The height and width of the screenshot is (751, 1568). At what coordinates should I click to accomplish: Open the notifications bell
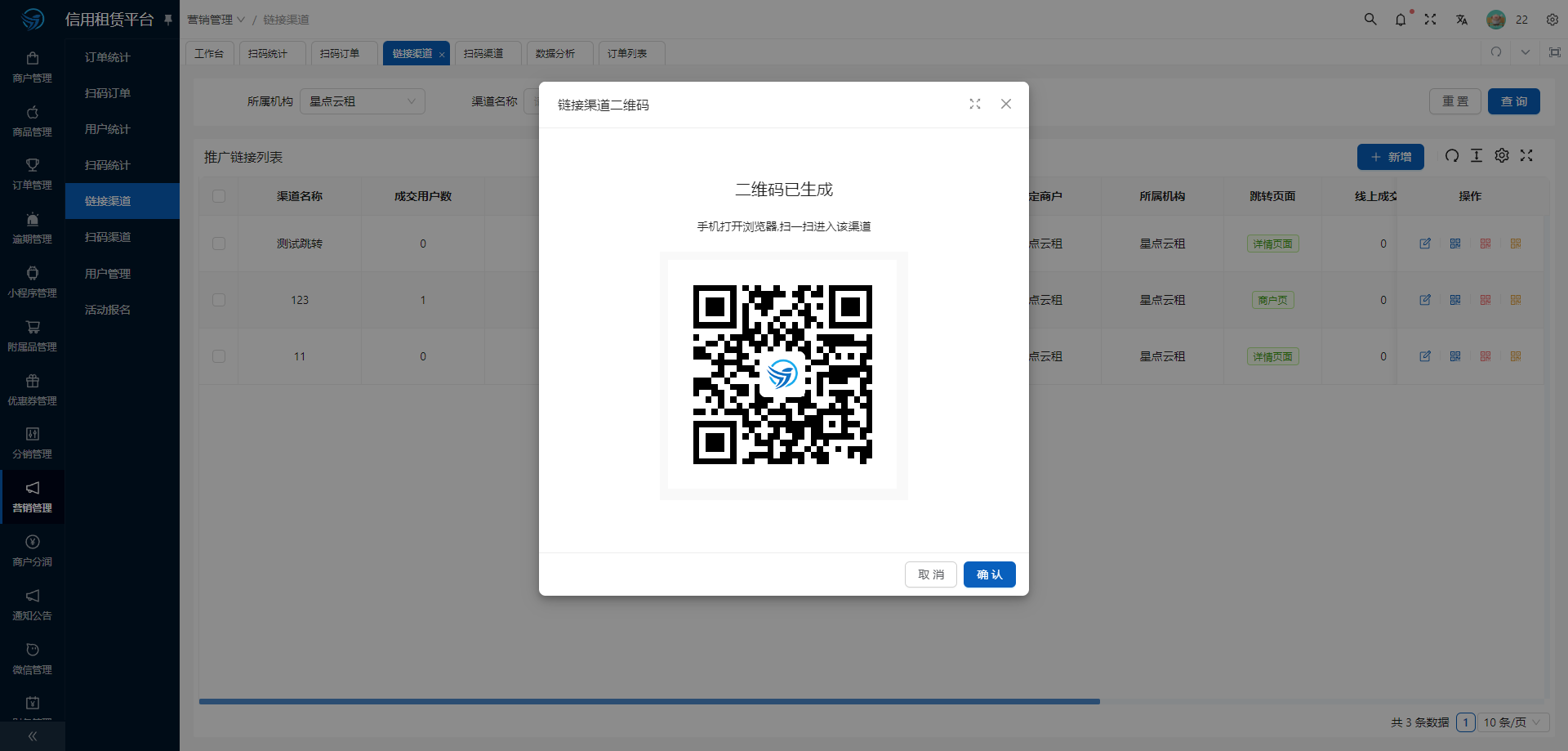pos(1401,19)
